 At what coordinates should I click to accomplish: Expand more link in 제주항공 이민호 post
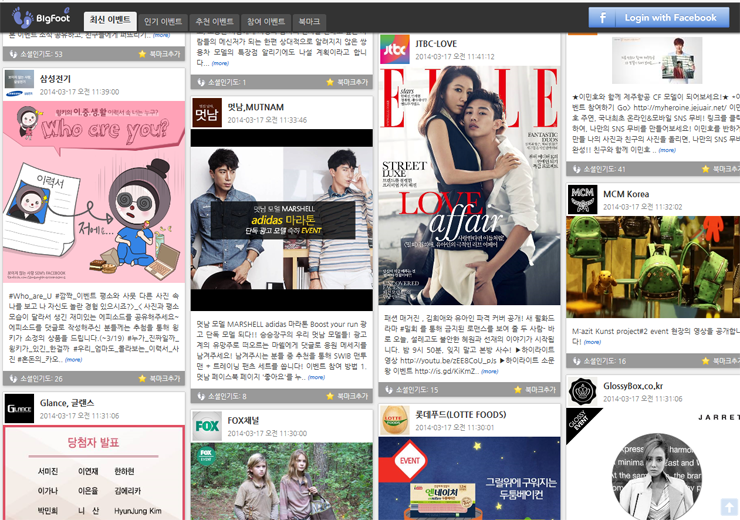tap(667, 150)
